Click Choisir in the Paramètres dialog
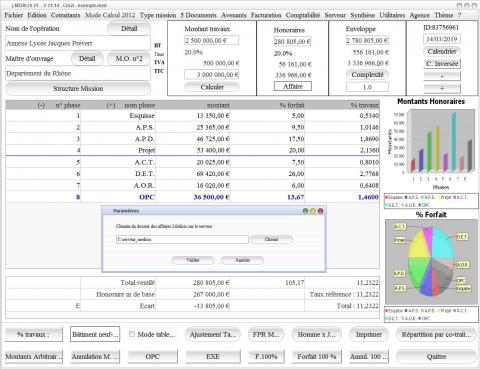Image resolution: width=480 pixels, height=369 pixels. coord(272,239)
